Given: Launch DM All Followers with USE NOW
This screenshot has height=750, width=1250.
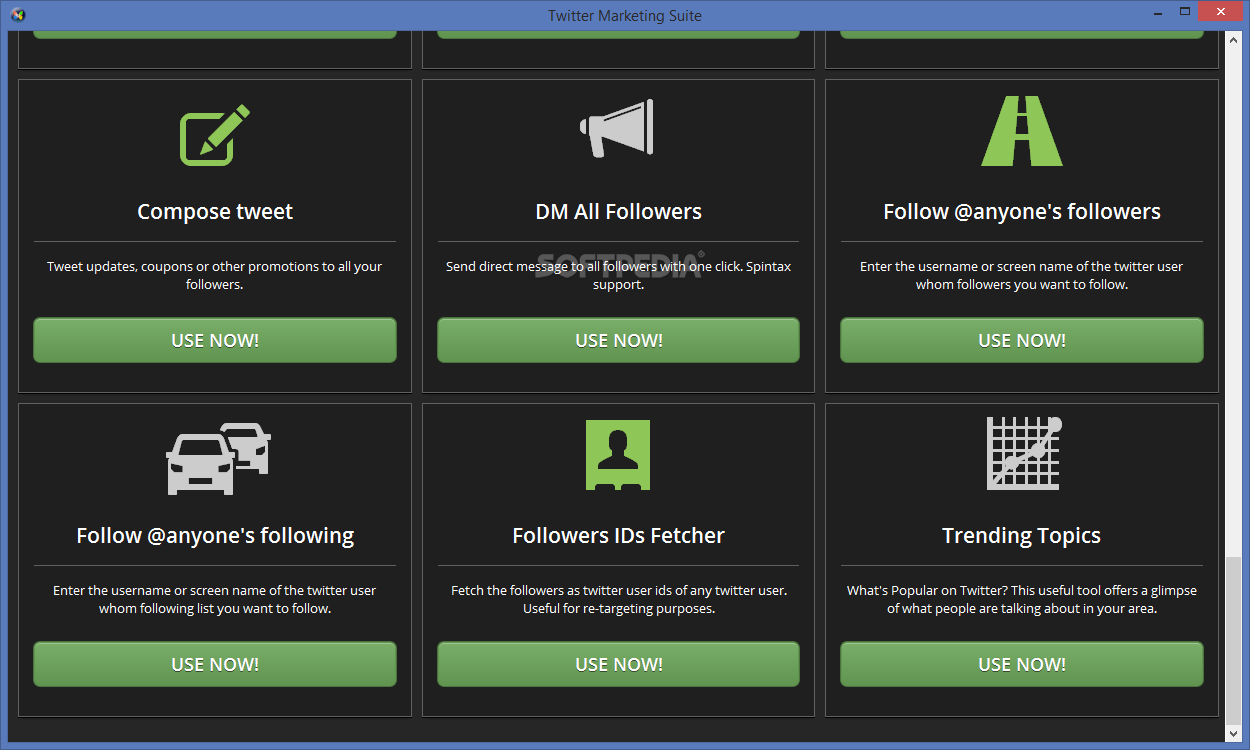Looking at the screenshot, I should pyautogui.click(x=618, y=340).
